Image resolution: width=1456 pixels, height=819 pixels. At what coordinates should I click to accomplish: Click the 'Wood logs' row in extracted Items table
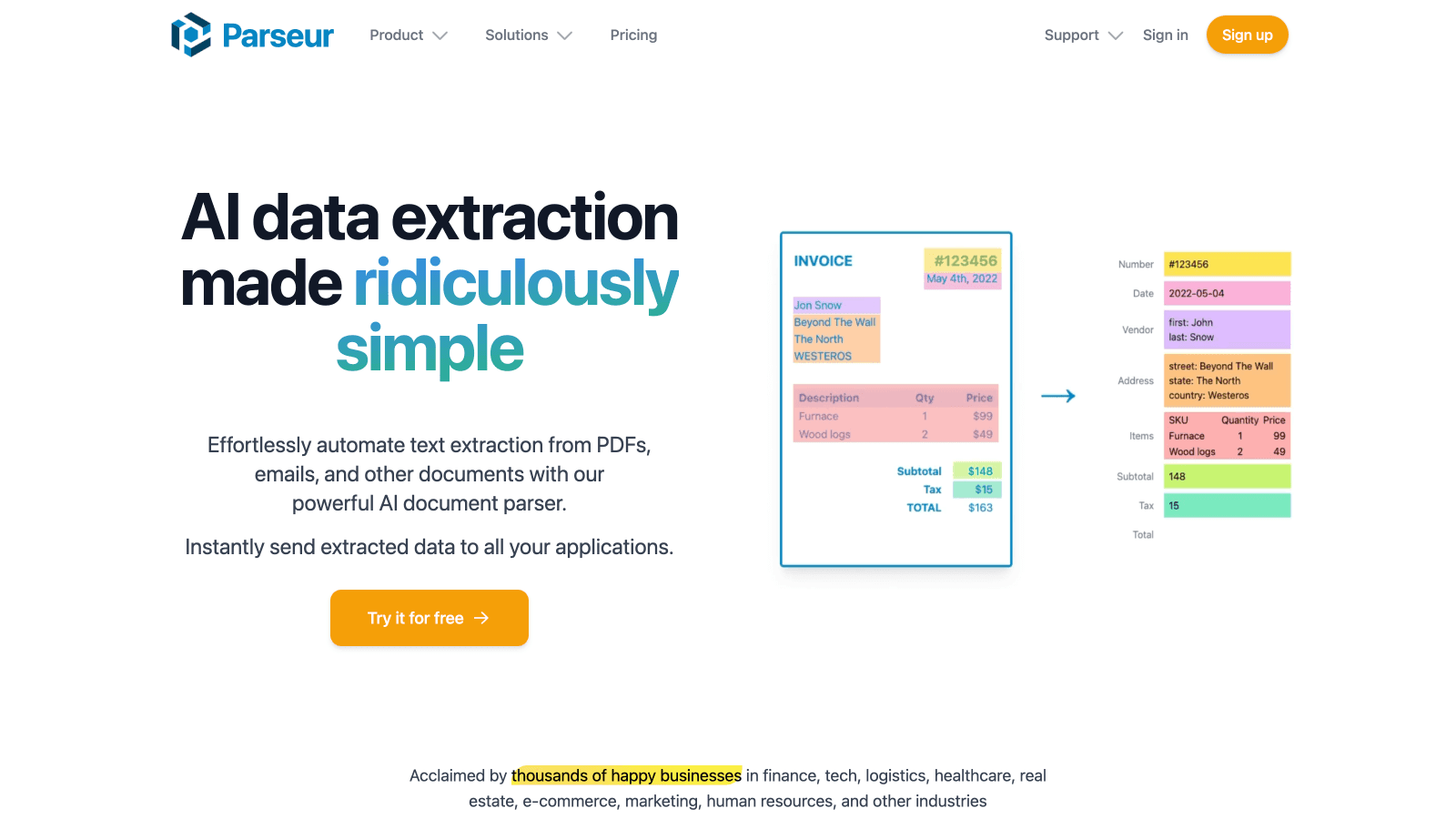[x=1227, y=451]
